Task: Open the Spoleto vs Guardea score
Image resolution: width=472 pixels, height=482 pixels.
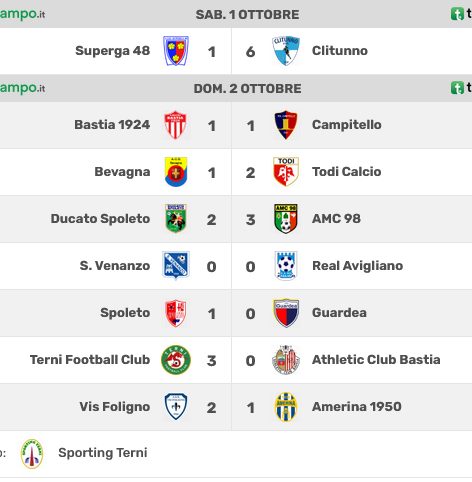Action: pyautogui.click(x=231, y=314)
